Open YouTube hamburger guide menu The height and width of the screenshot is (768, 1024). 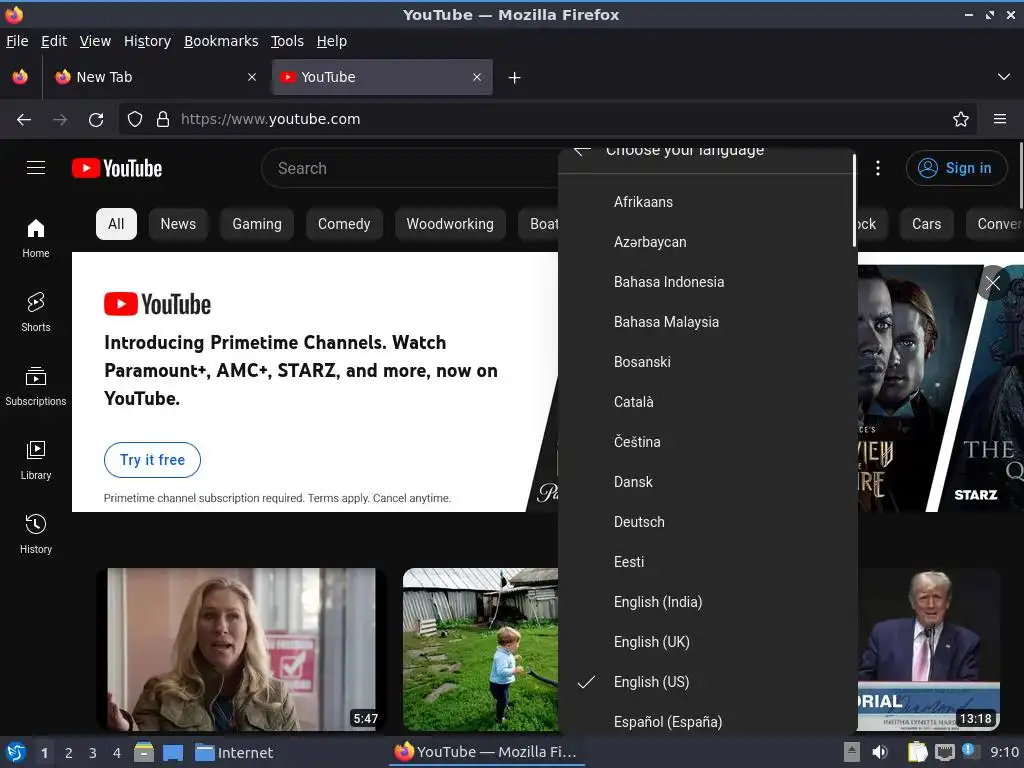coord(36,168)
